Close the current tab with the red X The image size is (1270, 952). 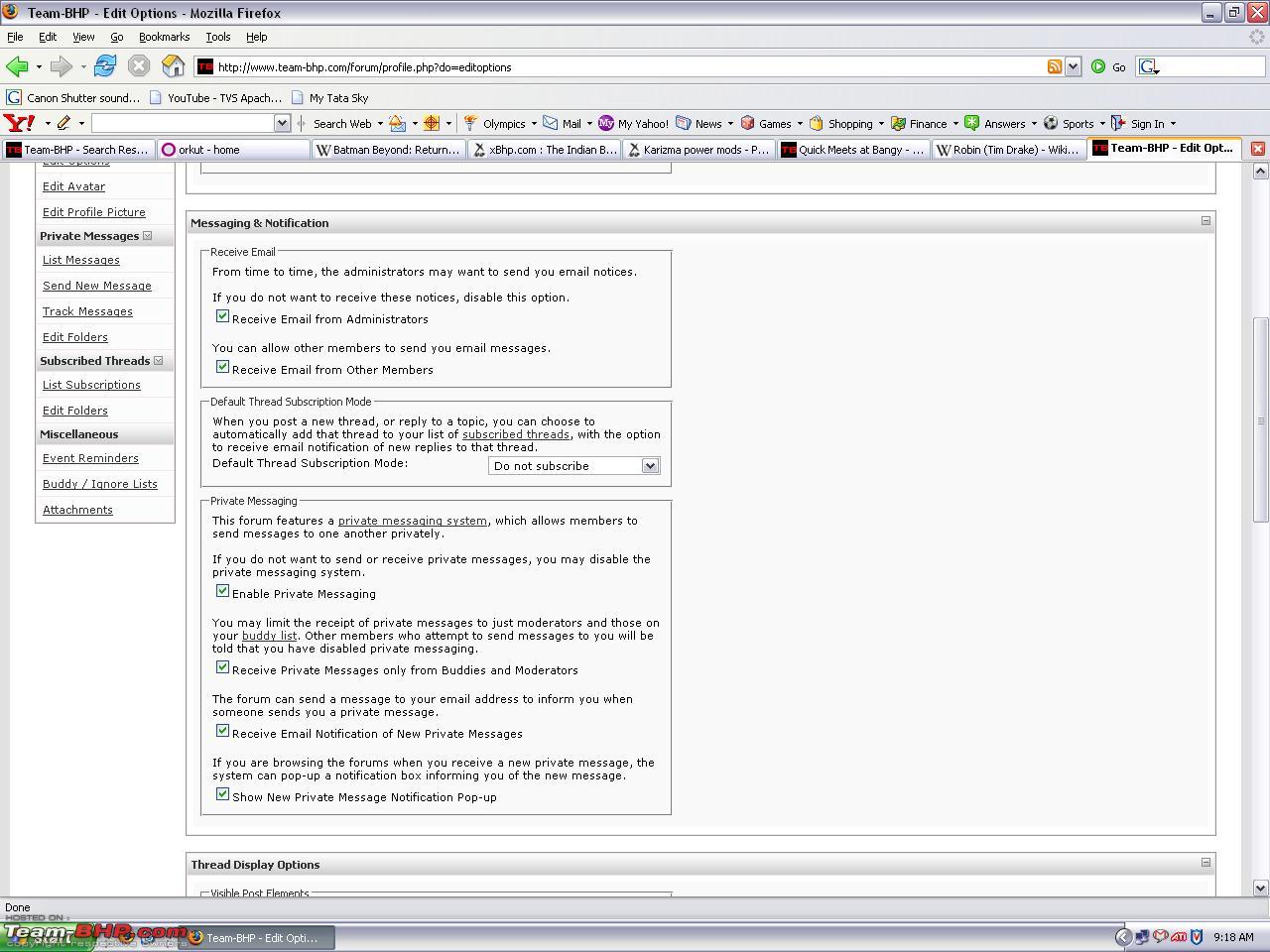pos(1257,149)
